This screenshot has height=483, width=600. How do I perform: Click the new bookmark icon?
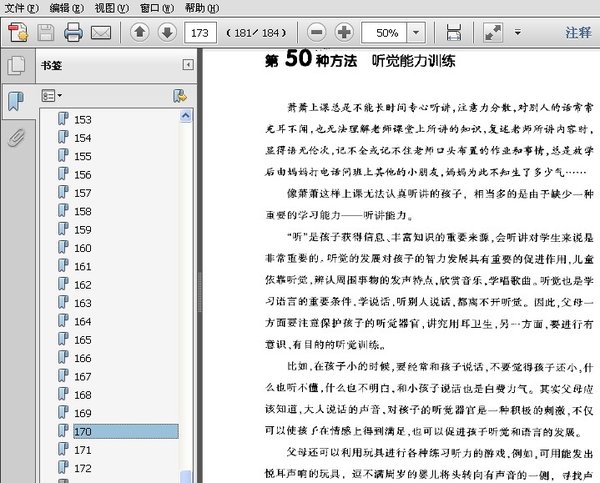click(179, 96)
